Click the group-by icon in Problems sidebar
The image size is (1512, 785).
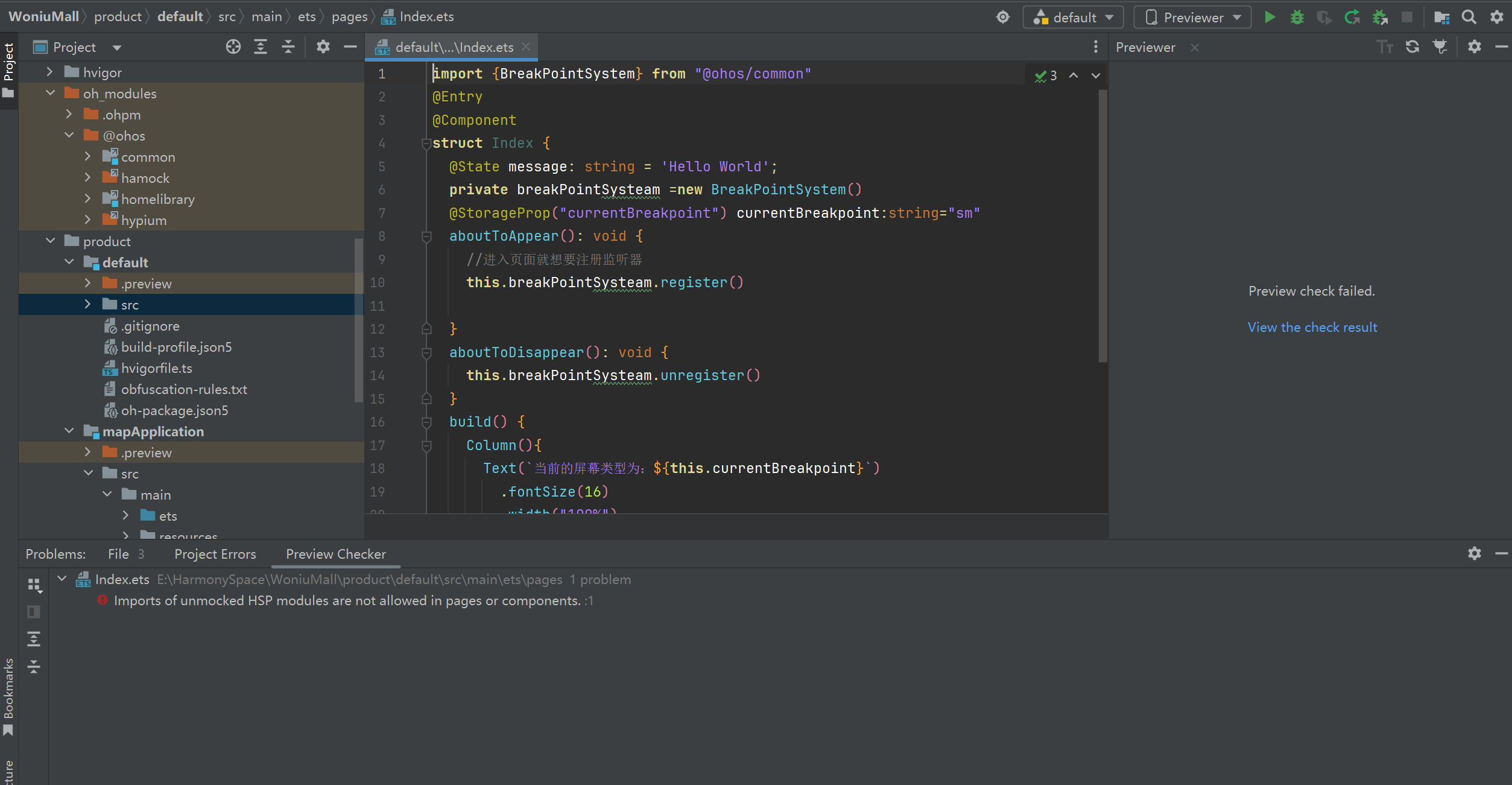34,585
